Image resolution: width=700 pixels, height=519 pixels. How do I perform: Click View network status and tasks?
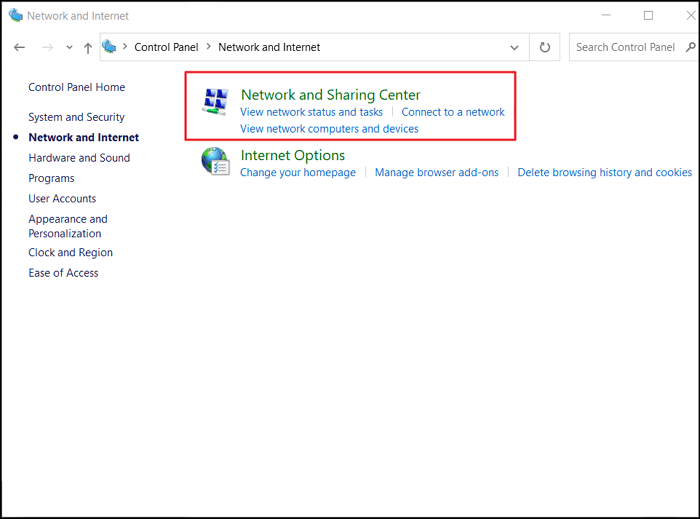(311, 112)
